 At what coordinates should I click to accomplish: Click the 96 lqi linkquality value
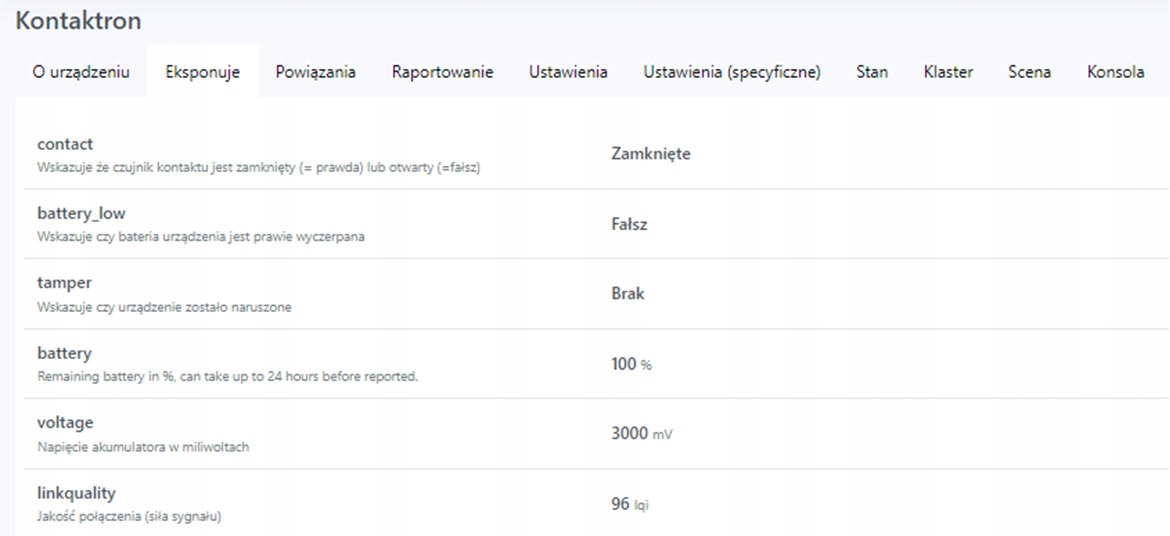[x=629, y=504]
